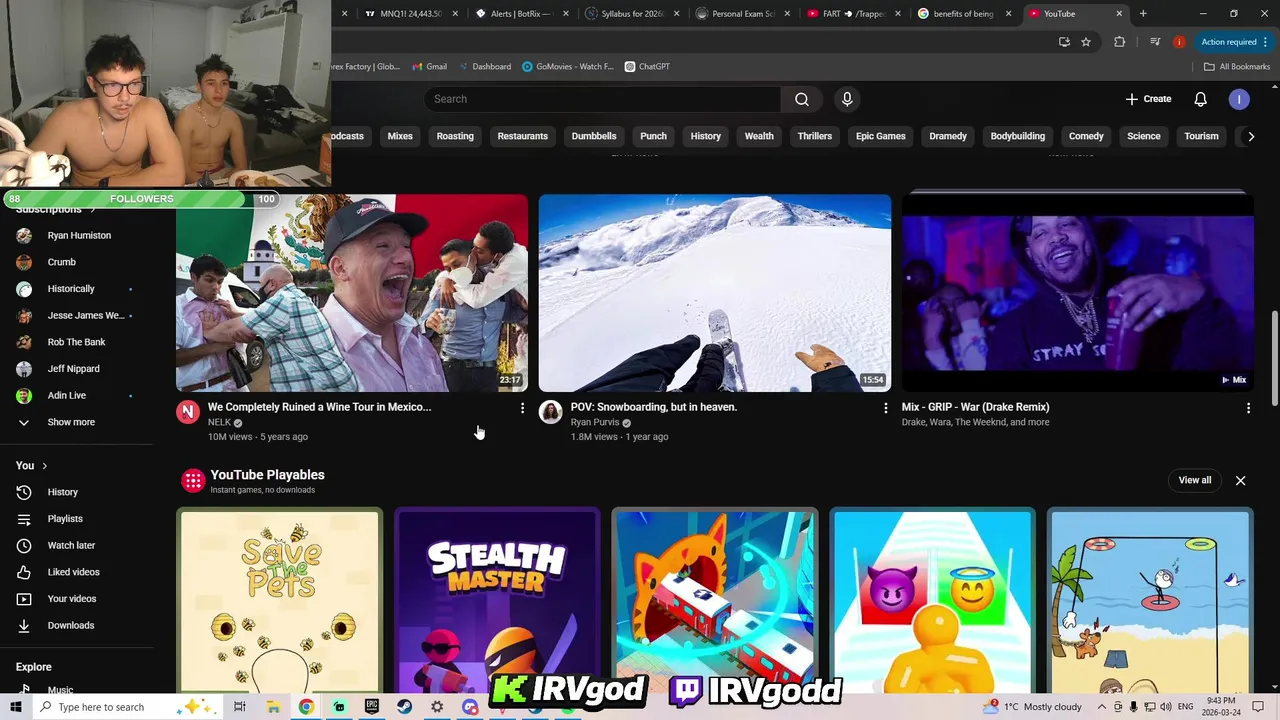Open the Save the Pets playable game
The height and width of the screenshot is (720, 1280).
click(280, 600)
